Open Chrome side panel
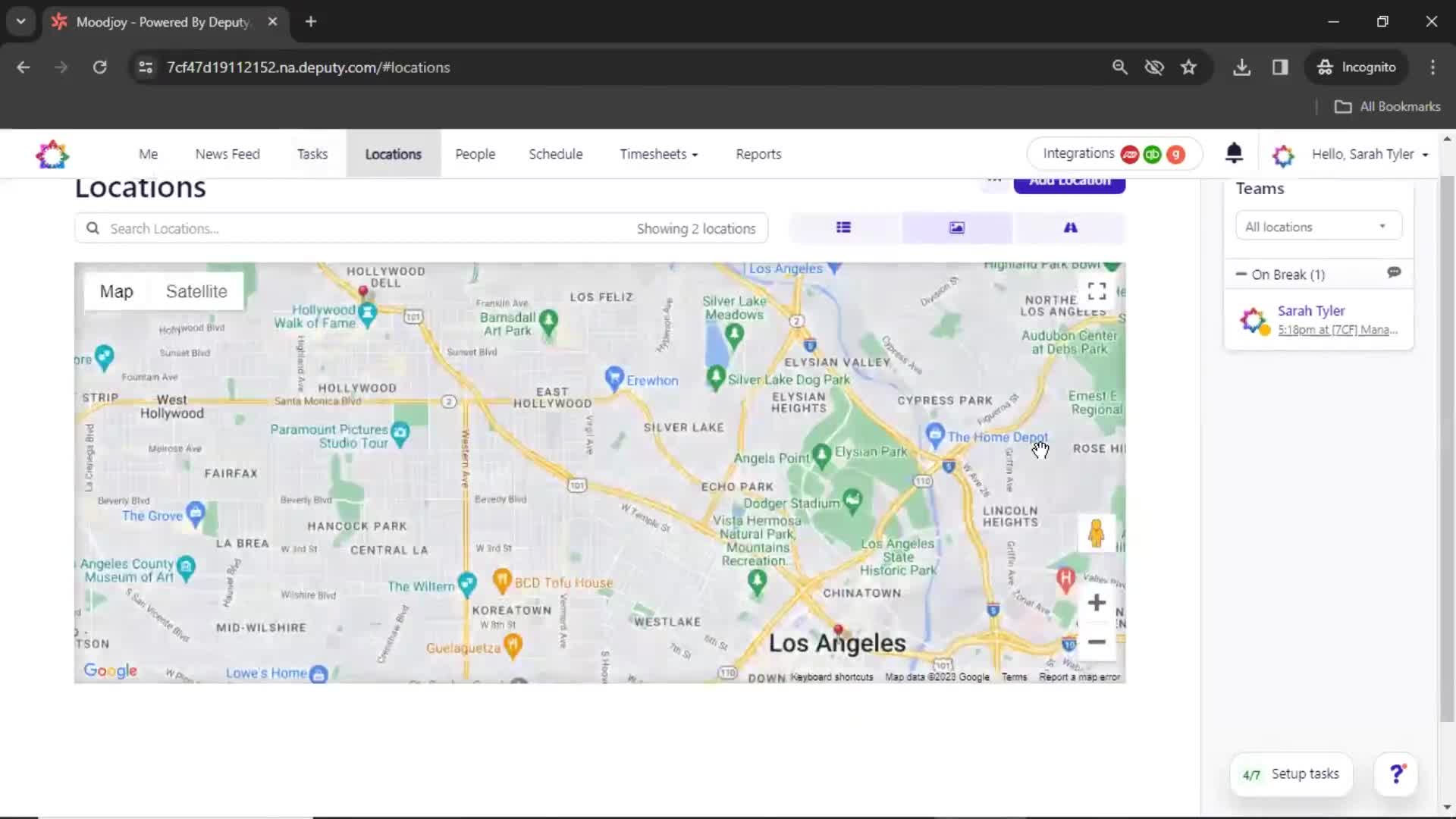The height and width of the screenshot is (819, 1456). pyautogui.click(x=1280, y=67)
